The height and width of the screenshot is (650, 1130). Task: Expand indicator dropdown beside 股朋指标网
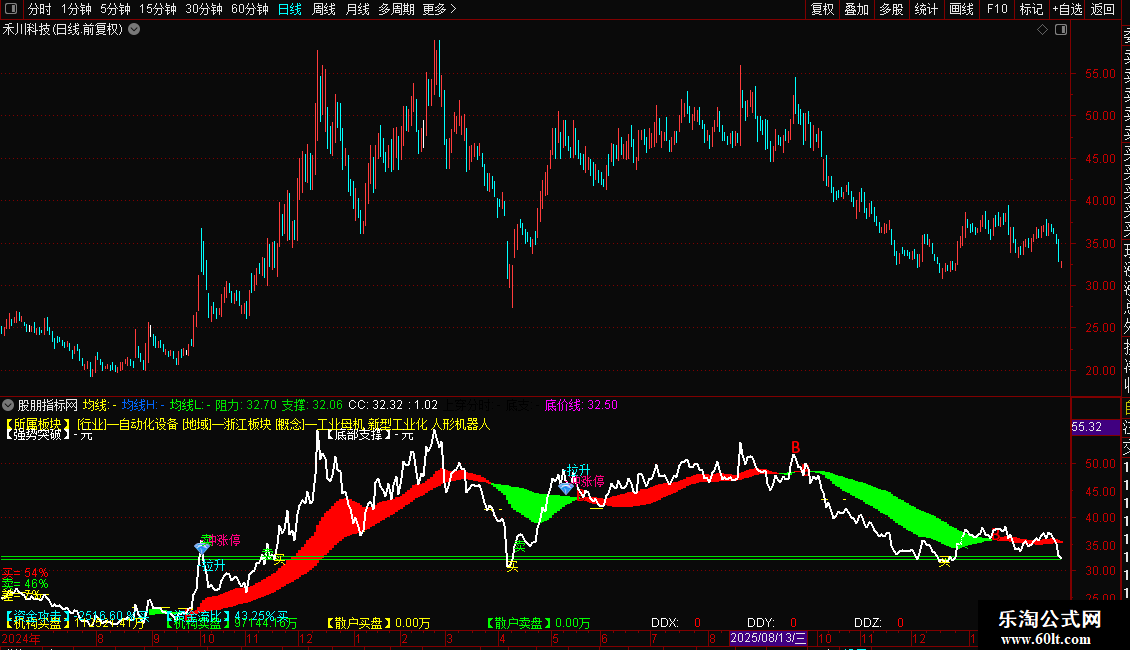[x=8, y=405]
